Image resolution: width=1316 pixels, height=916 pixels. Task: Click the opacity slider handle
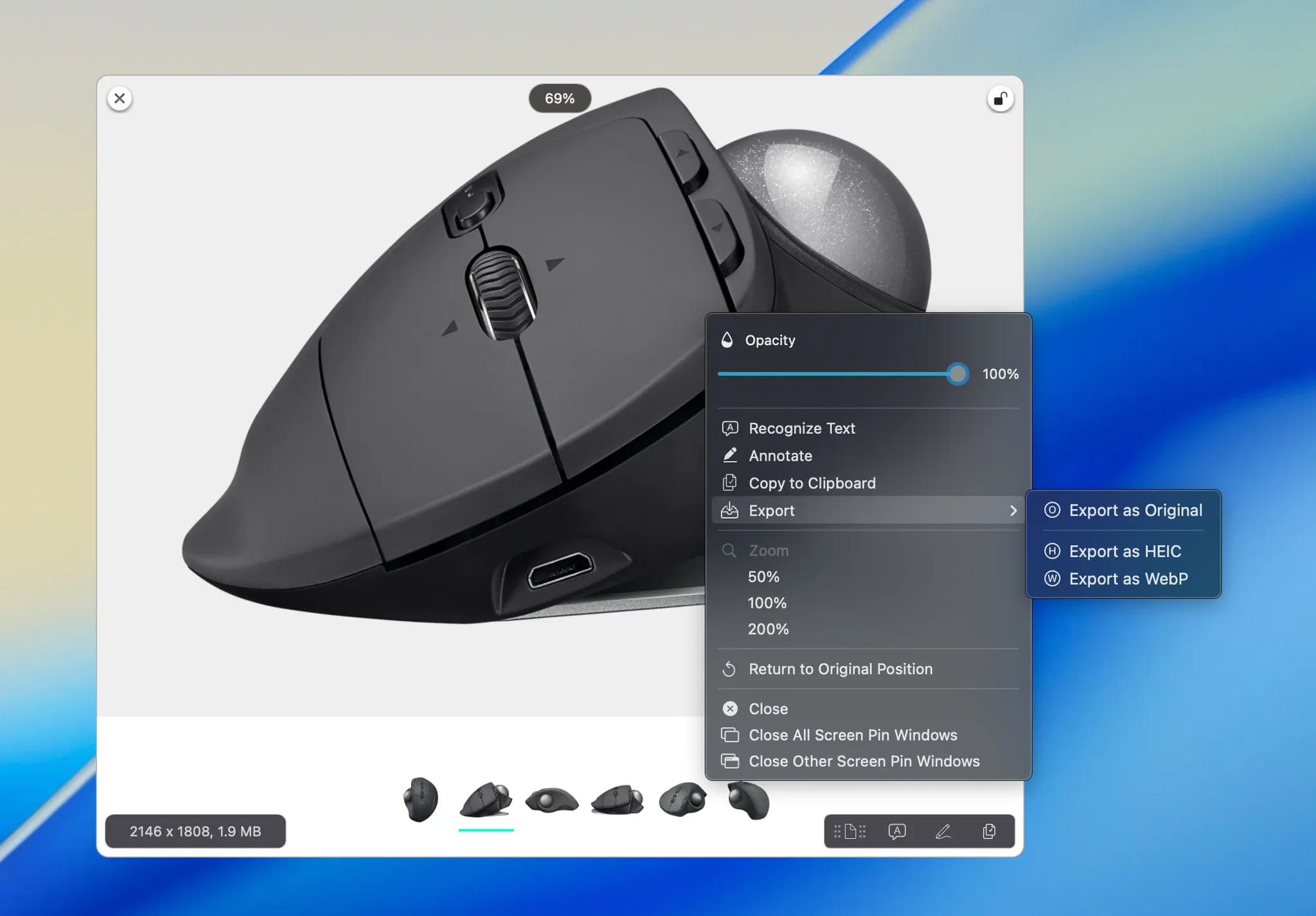(957, 374)
